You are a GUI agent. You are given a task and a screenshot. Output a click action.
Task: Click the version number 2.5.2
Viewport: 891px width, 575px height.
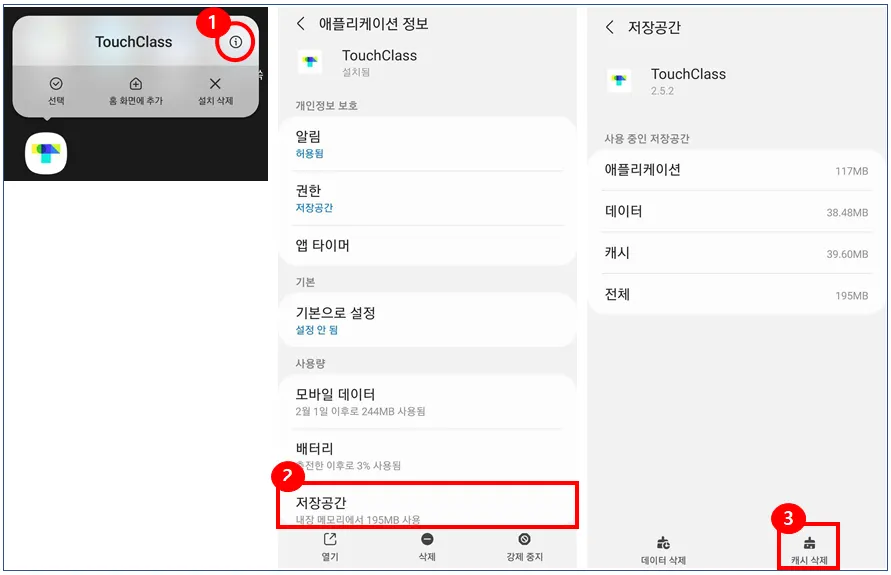click(x=662, y=91)
